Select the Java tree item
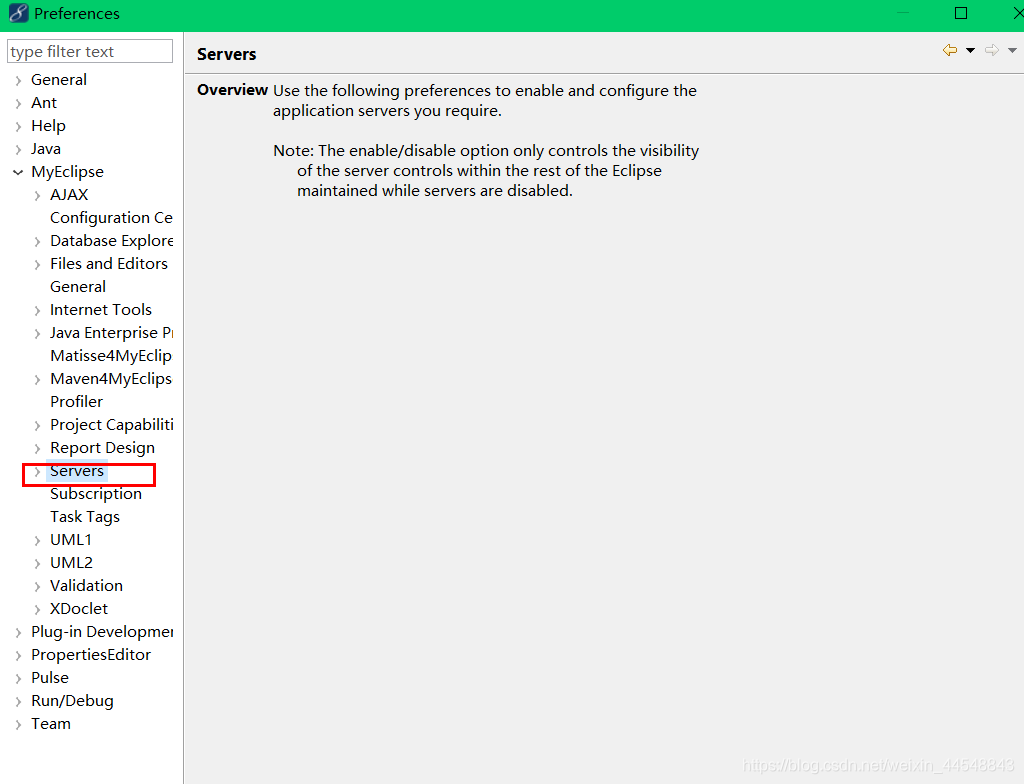Viewport: 1024px width, 784px height. pos(46,149)
